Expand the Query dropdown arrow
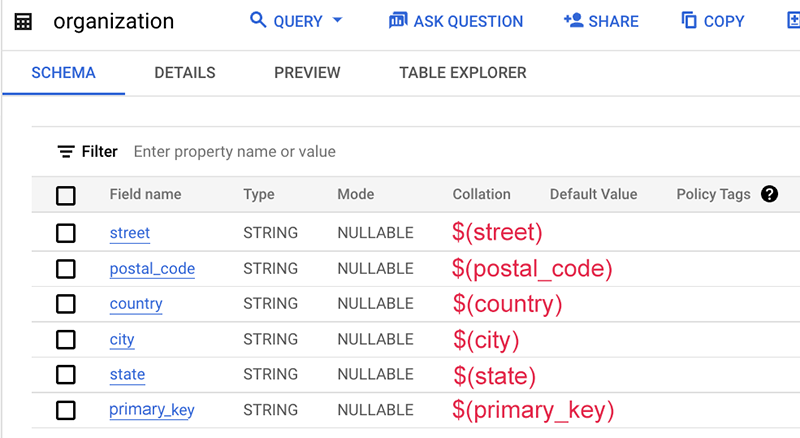 (x=337, y=20)
